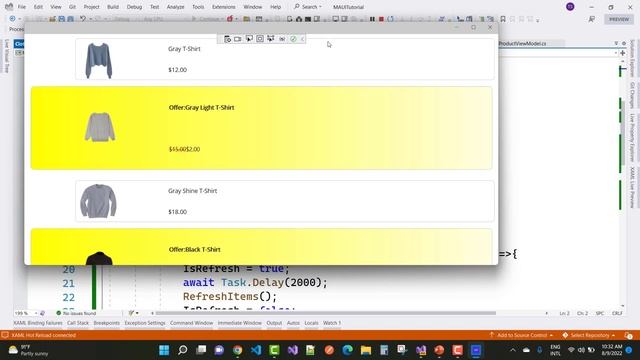Activate Select Element in app toolbar
Screen dimensions: 640x360
pyautogui.click(x=249, y=39)
